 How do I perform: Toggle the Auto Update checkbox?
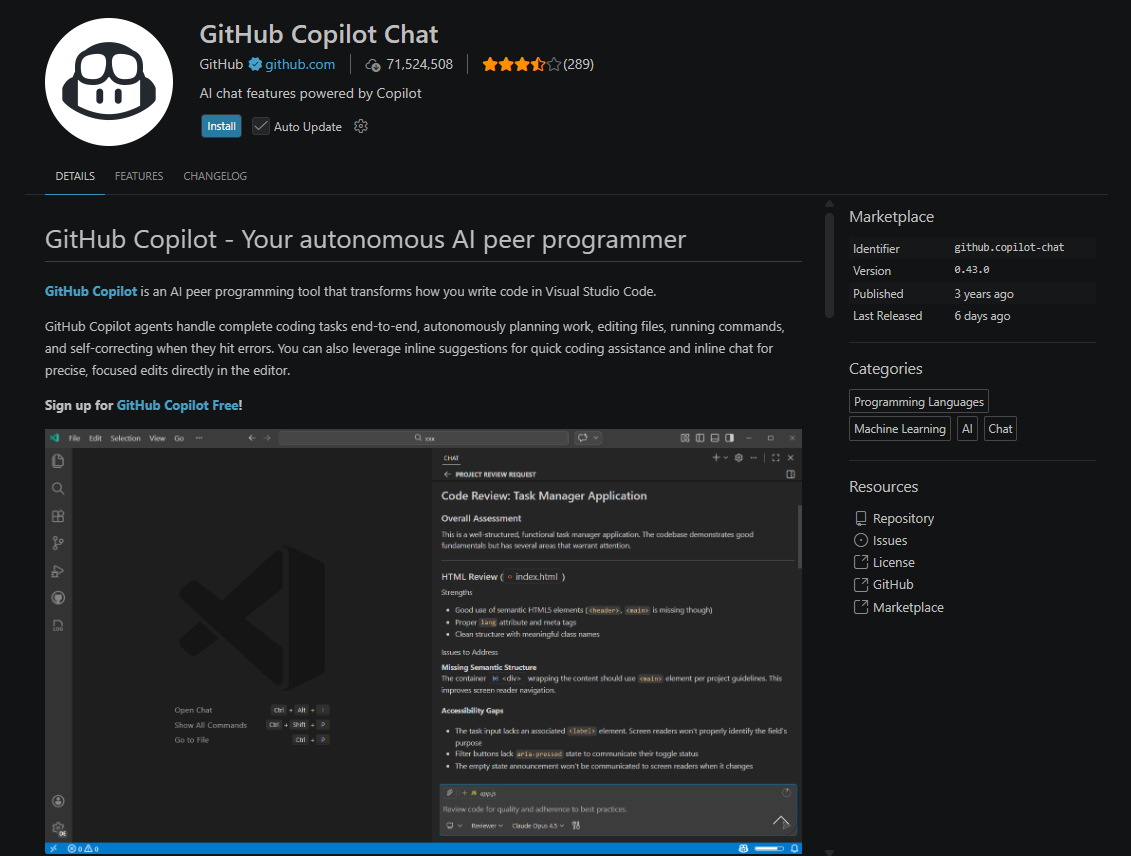pyautogui.click(x=260, y=126)
